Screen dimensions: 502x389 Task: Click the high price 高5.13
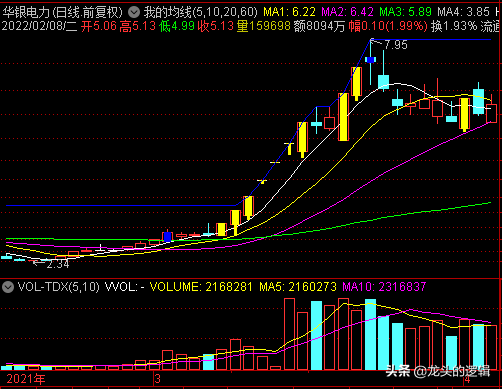click(x=137, y=26)
